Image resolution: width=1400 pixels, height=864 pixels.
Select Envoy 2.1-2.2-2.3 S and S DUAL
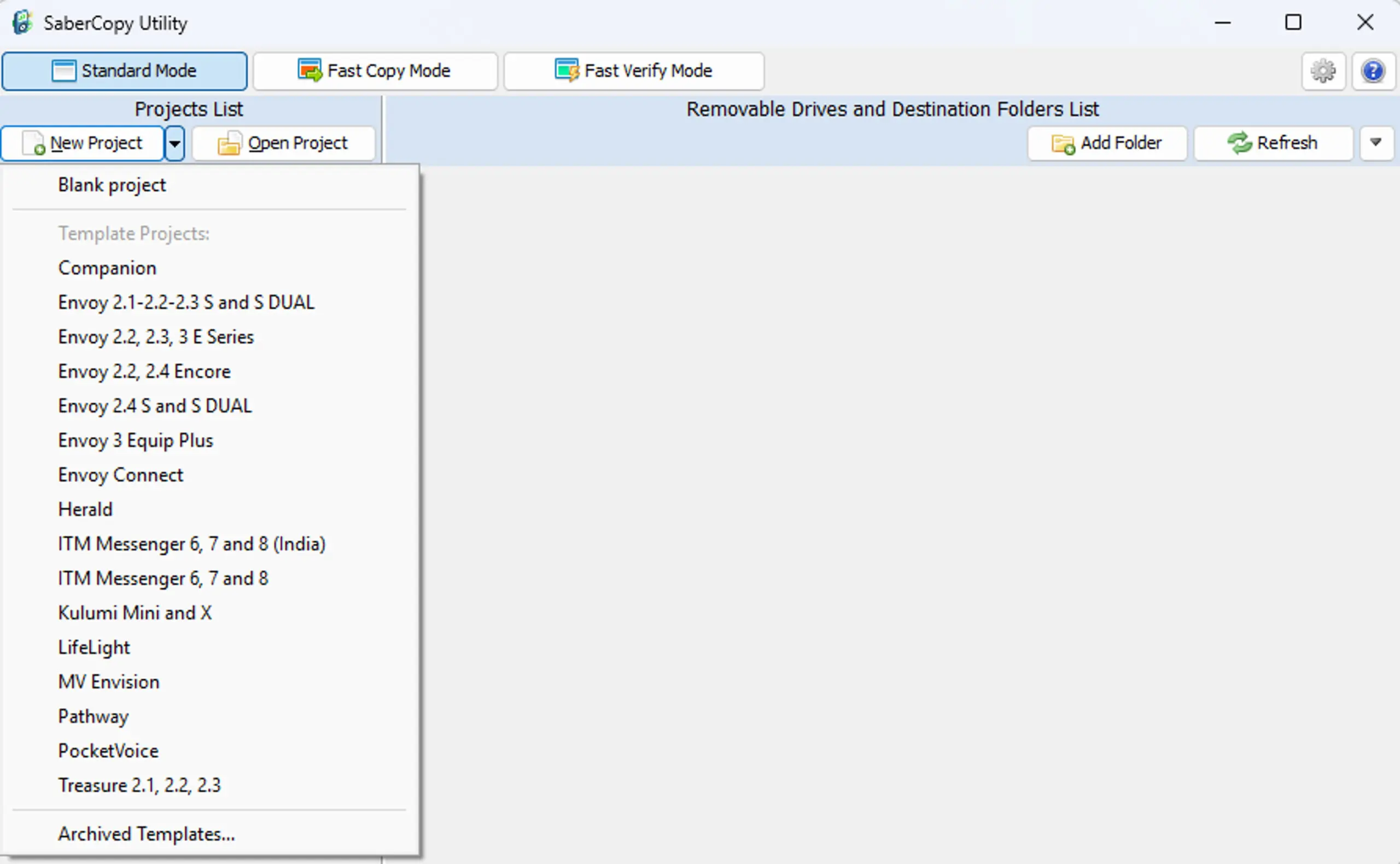pyautogui.click(x=210, y=302)
